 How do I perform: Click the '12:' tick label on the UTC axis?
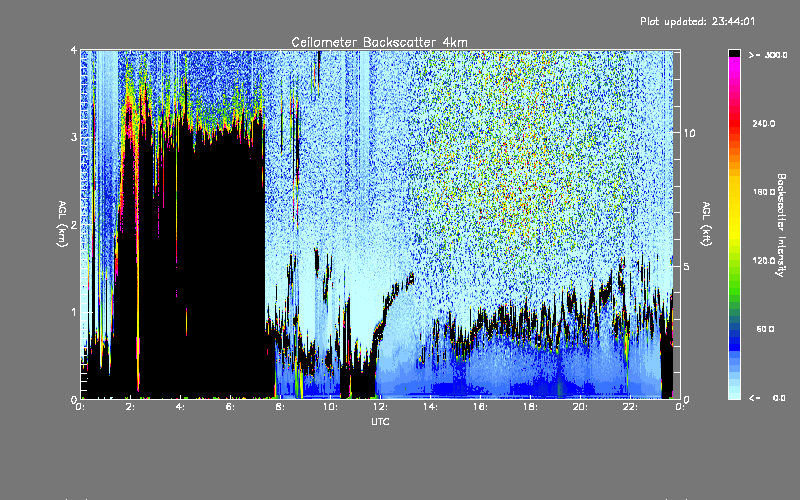(380, 407)
